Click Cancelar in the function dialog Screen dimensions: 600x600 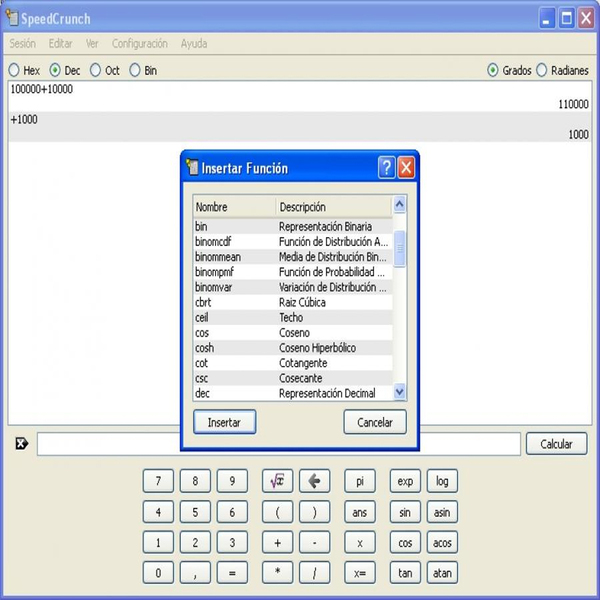point(375,422)
